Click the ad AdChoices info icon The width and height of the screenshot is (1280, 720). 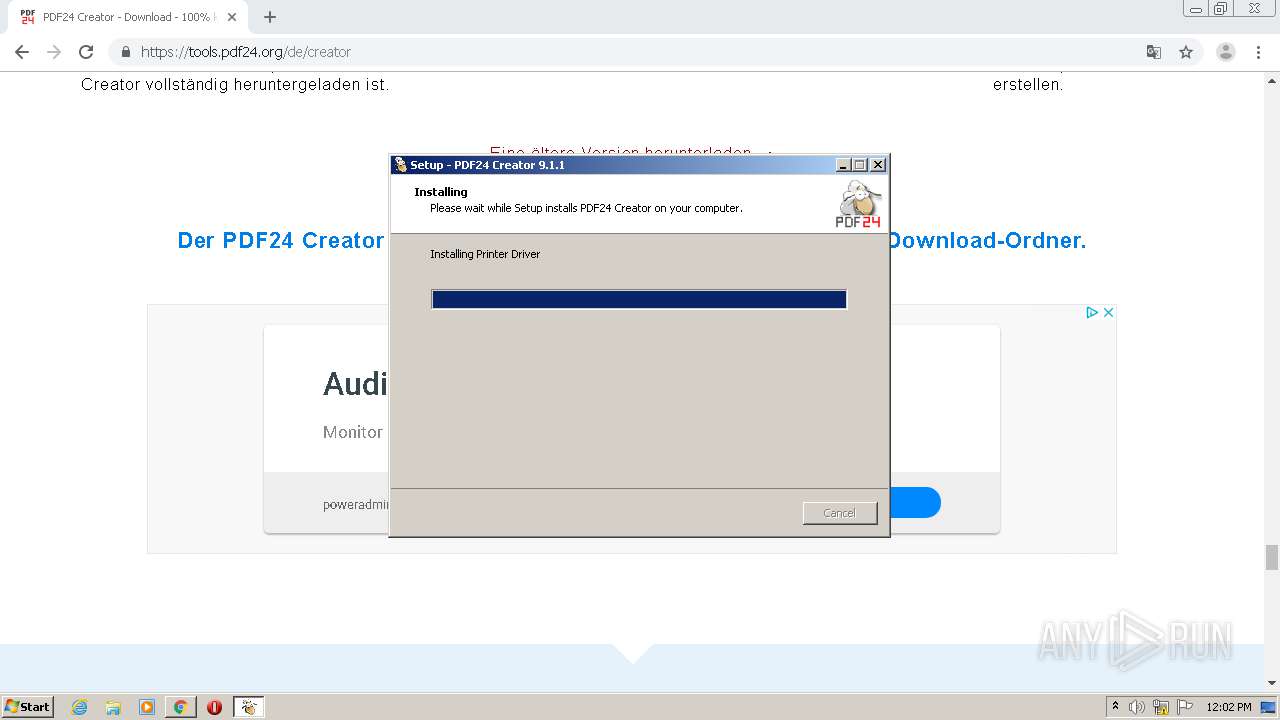point(1093,312)
